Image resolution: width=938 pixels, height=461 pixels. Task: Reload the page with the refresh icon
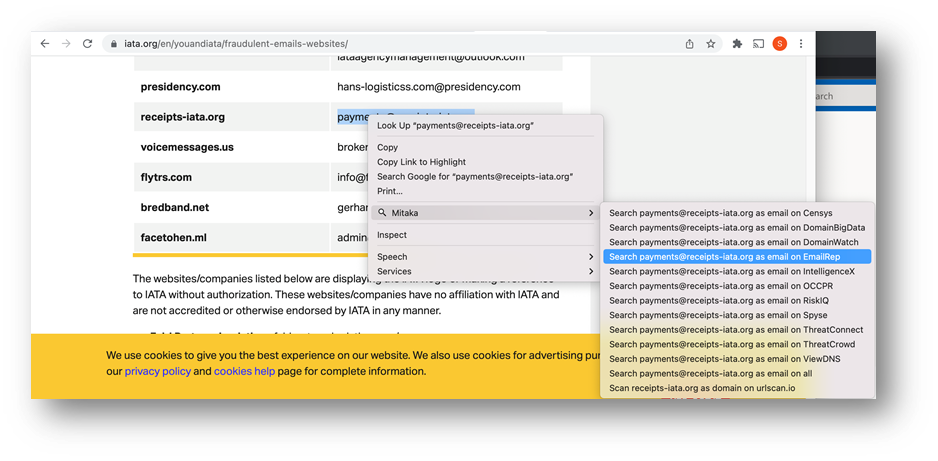pos(87,44)
